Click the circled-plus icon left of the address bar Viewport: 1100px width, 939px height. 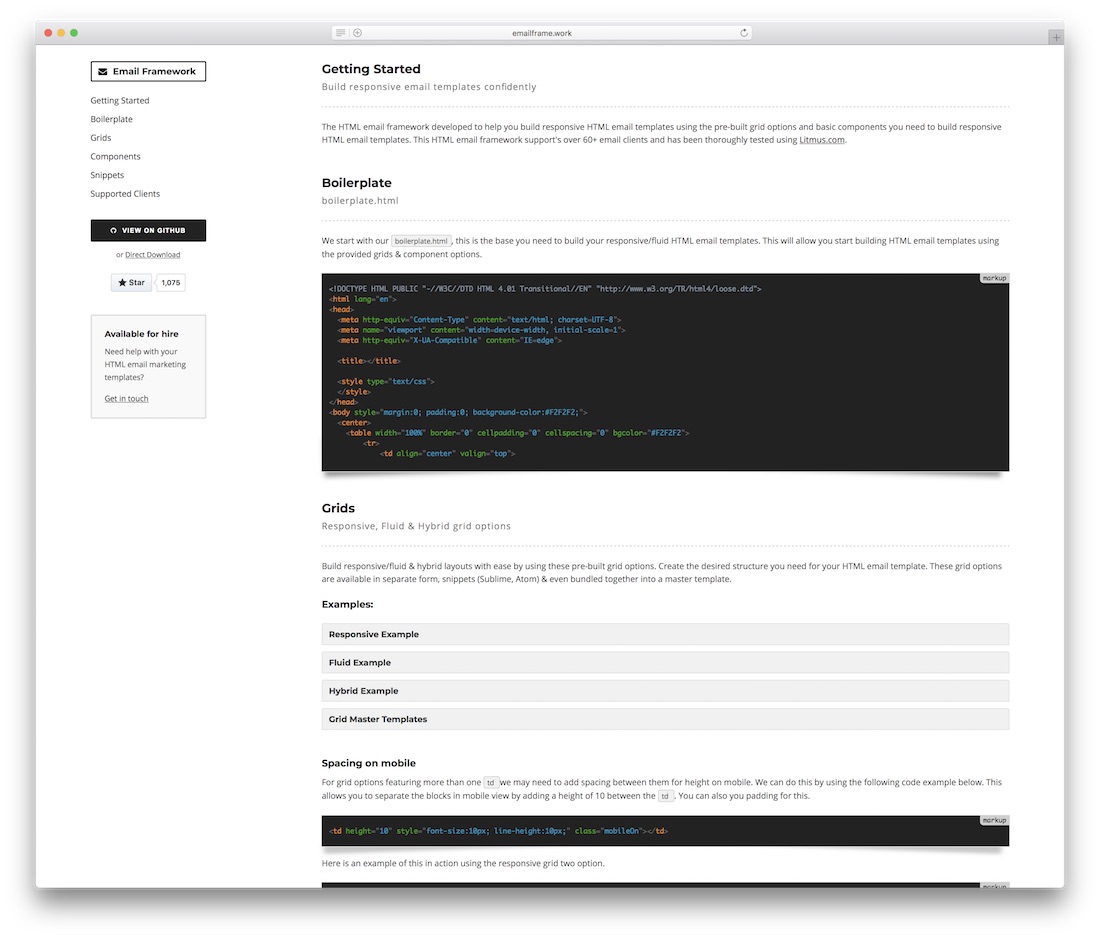point(356,32)
